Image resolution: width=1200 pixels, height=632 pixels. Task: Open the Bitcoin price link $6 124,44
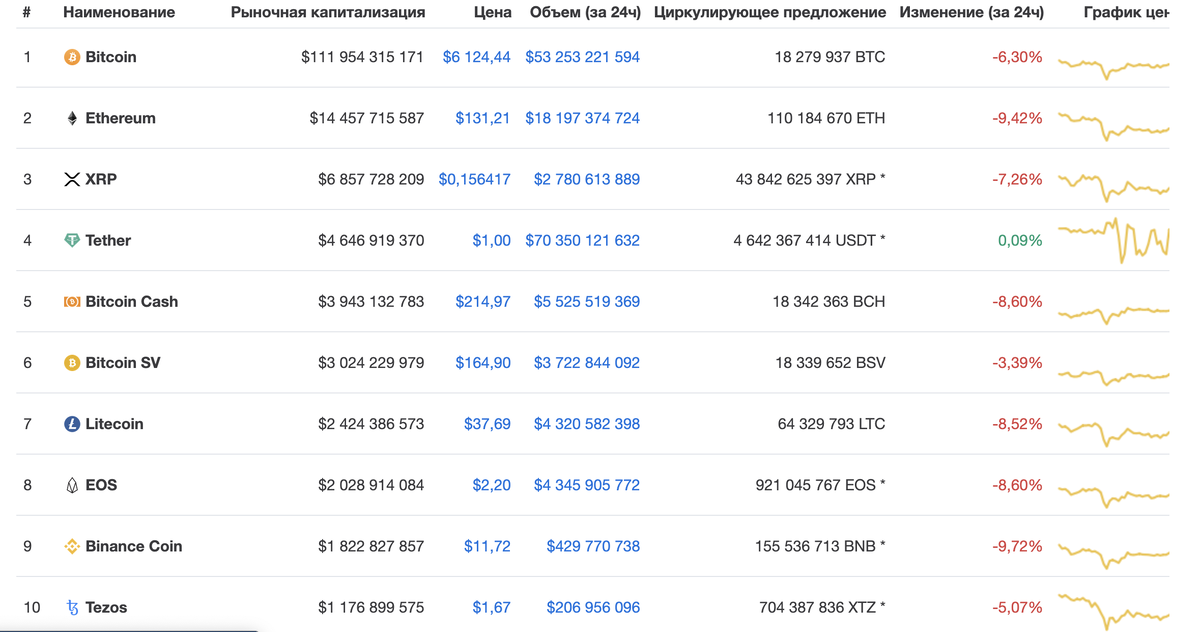click(477, 57)
